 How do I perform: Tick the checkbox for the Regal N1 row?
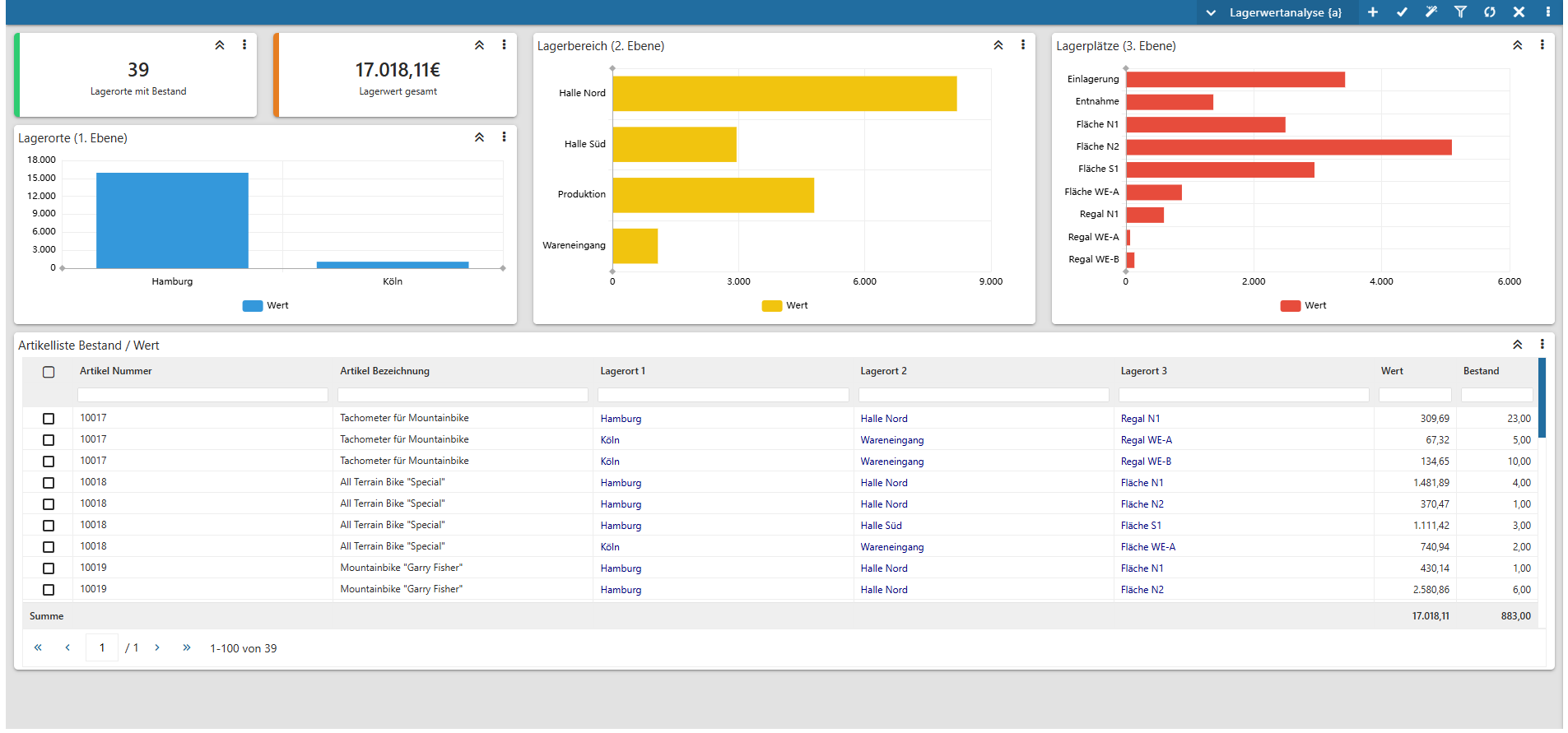(x=49, y=419)
